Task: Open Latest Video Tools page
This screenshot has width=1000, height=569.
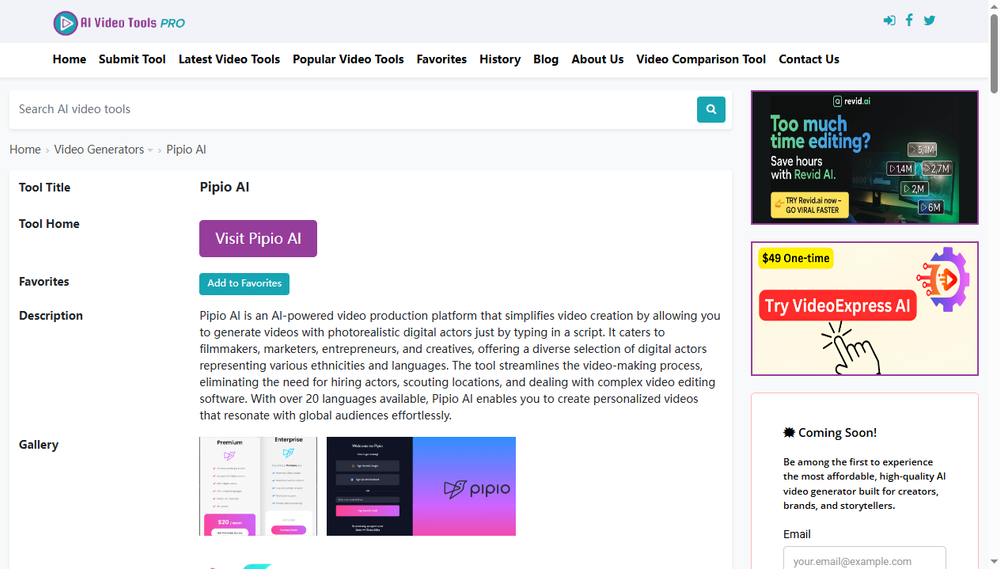Action: [x=229, y=59]
